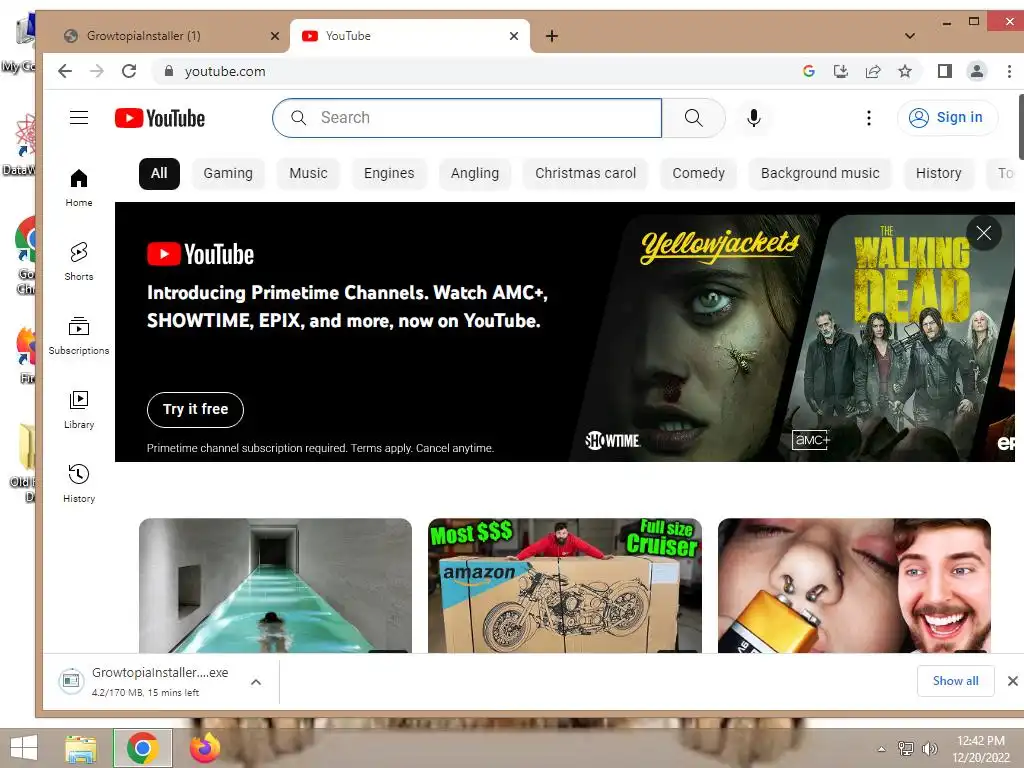The width and height of the screenshot is (1024, 768).
Task: Toggle the Chrome side panel
Action: coord(944,71)
